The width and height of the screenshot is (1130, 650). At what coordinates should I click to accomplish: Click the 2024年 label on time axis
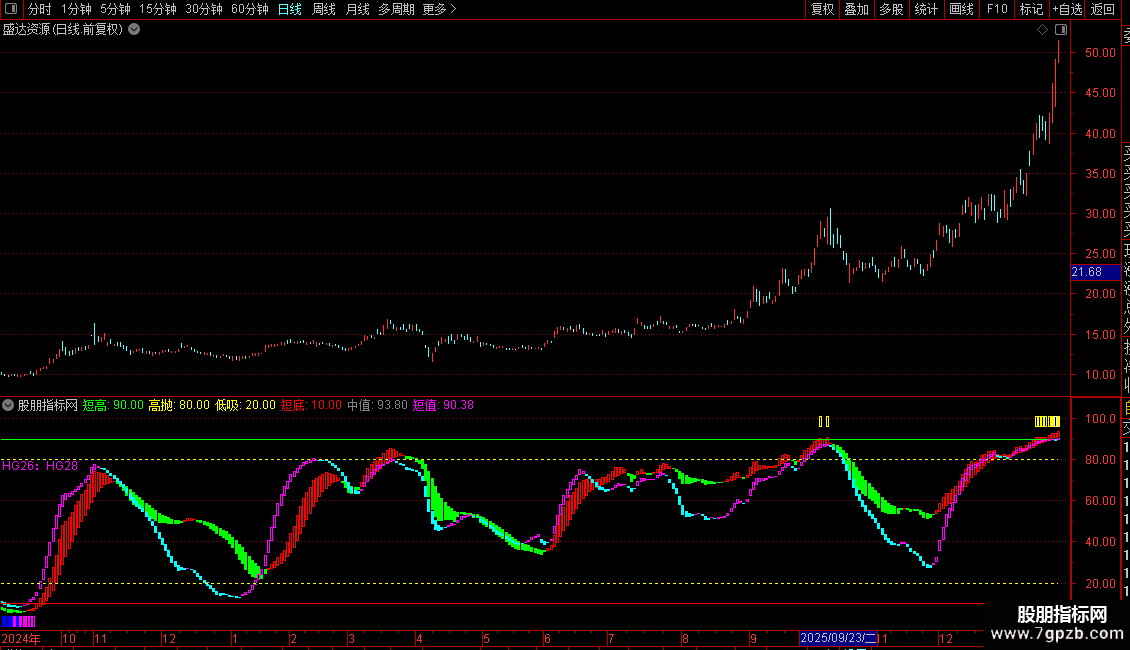21,638
